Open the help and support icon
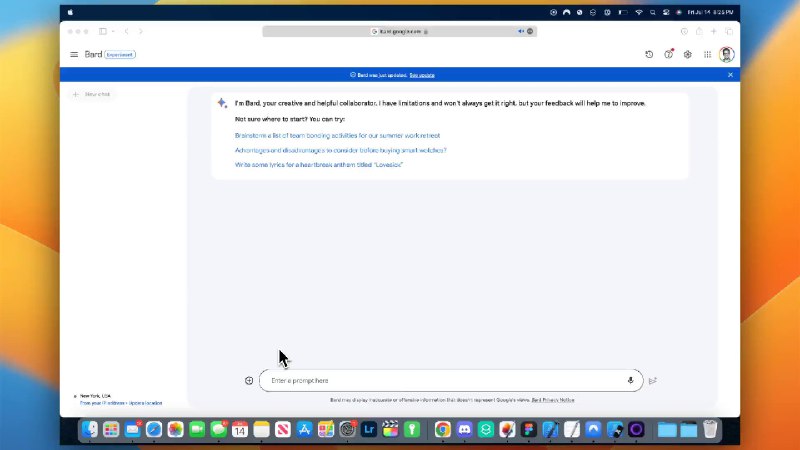The width and height of the screenshot is (800, 450). [668, 54]
